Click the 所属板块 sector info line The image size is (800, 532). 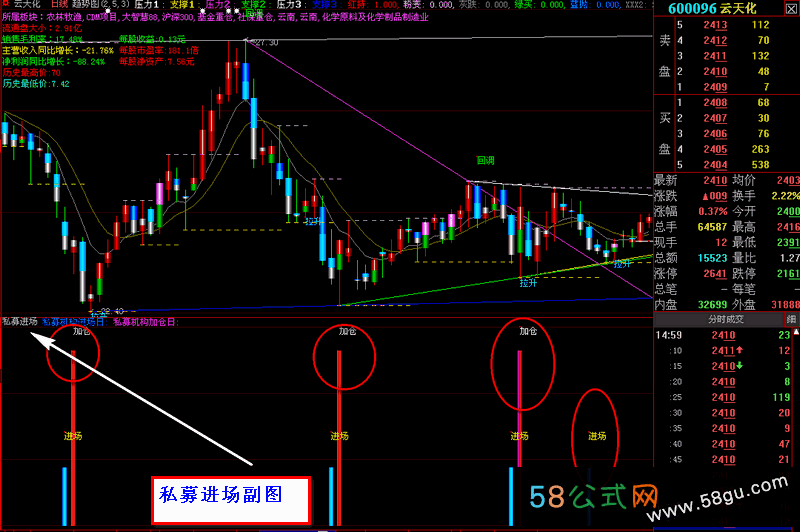pyautogui.click(x=215, y=17)
